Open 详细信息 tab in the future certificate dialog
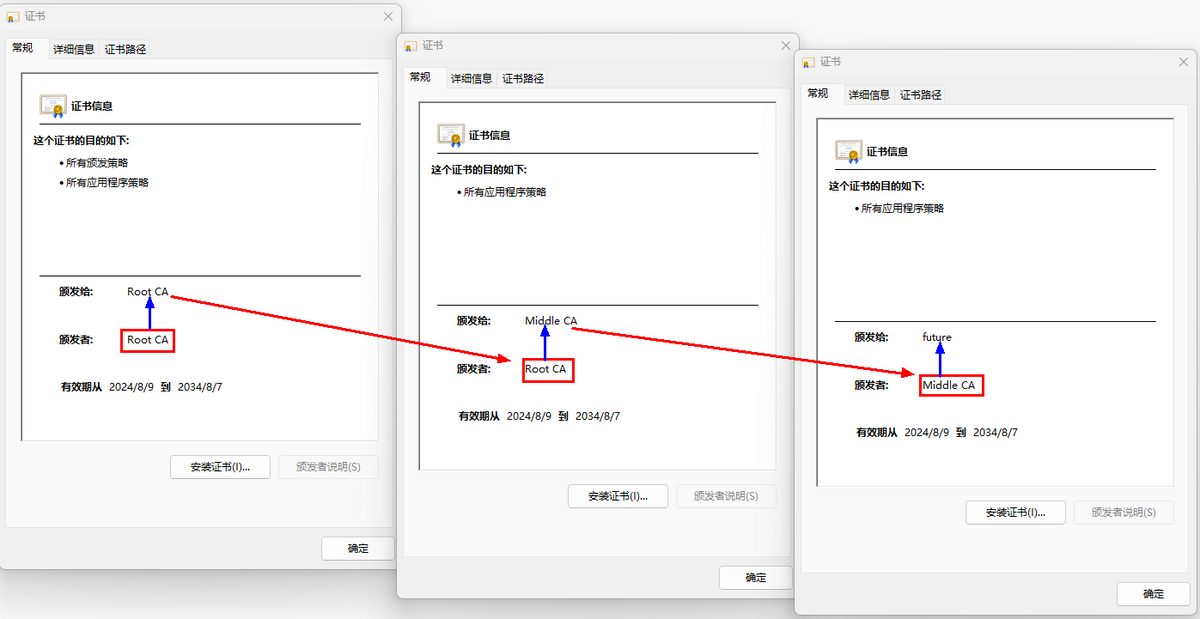This screenshot has height=619, width=1200. point(869,95)
